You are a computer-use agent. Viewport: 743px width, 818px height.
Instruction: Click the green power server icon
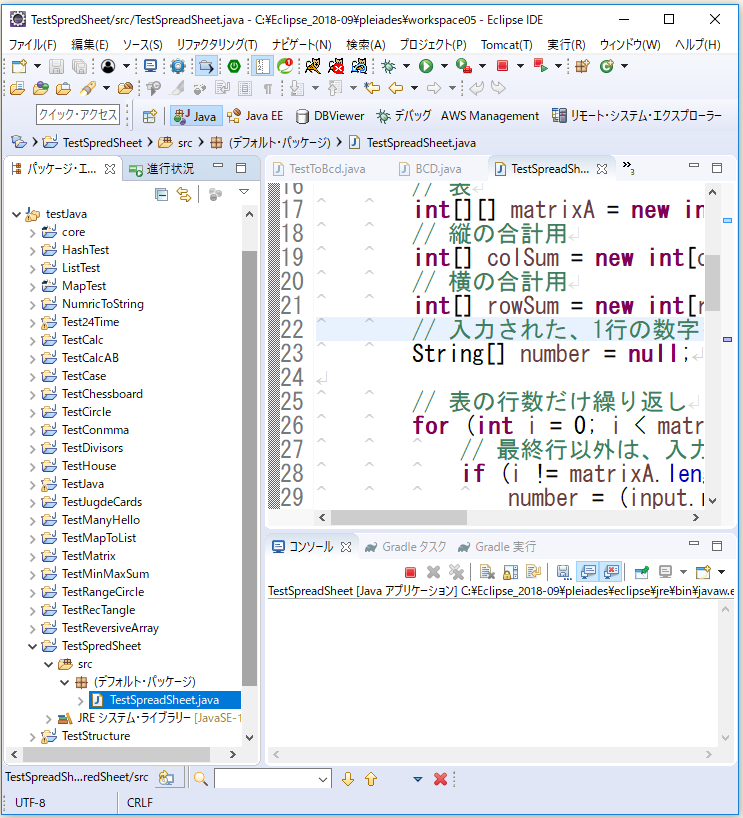(x=234, y=66)
